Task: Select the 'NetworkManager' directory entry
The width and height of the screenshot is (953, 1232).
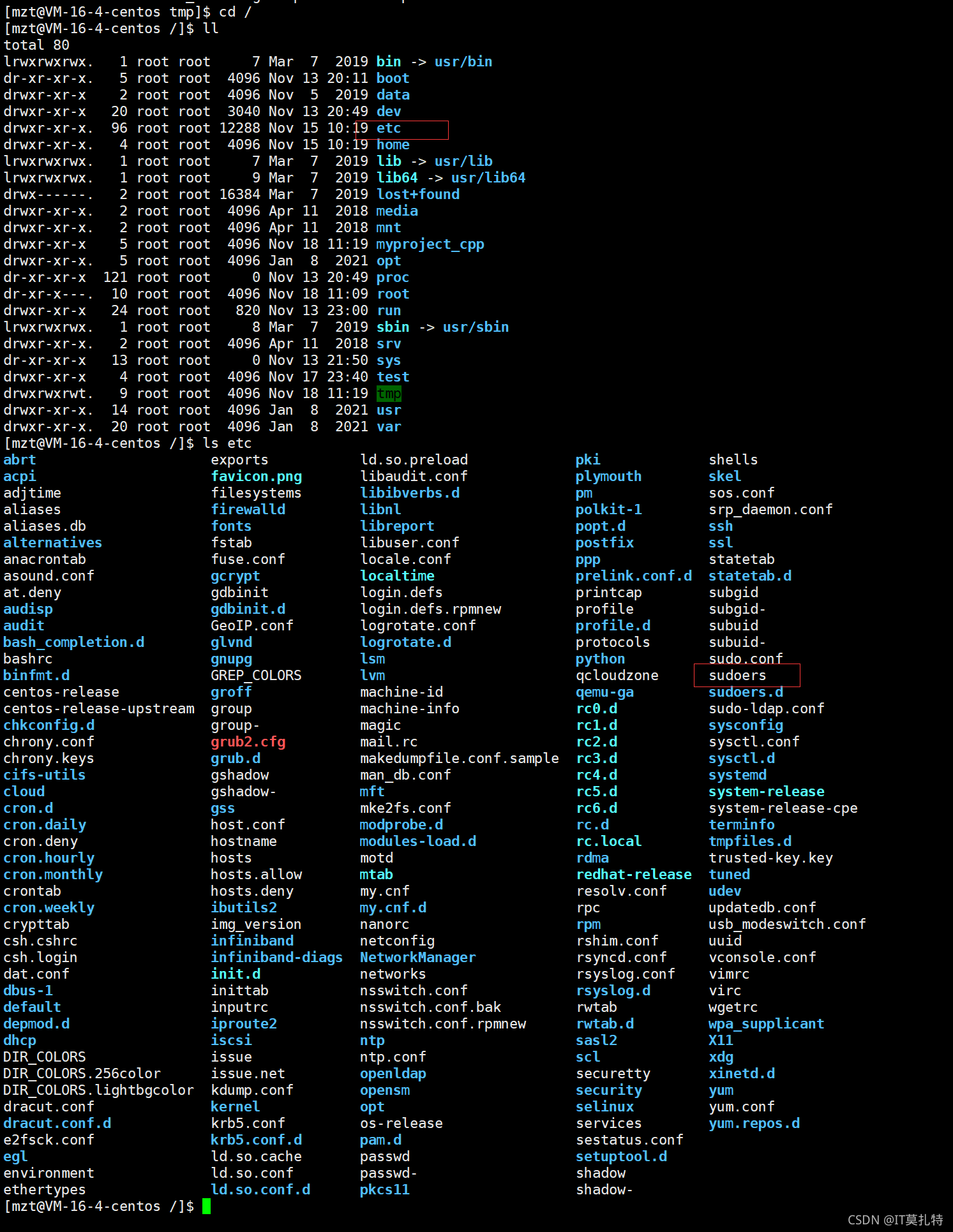Action: click(x=418, y=958)
